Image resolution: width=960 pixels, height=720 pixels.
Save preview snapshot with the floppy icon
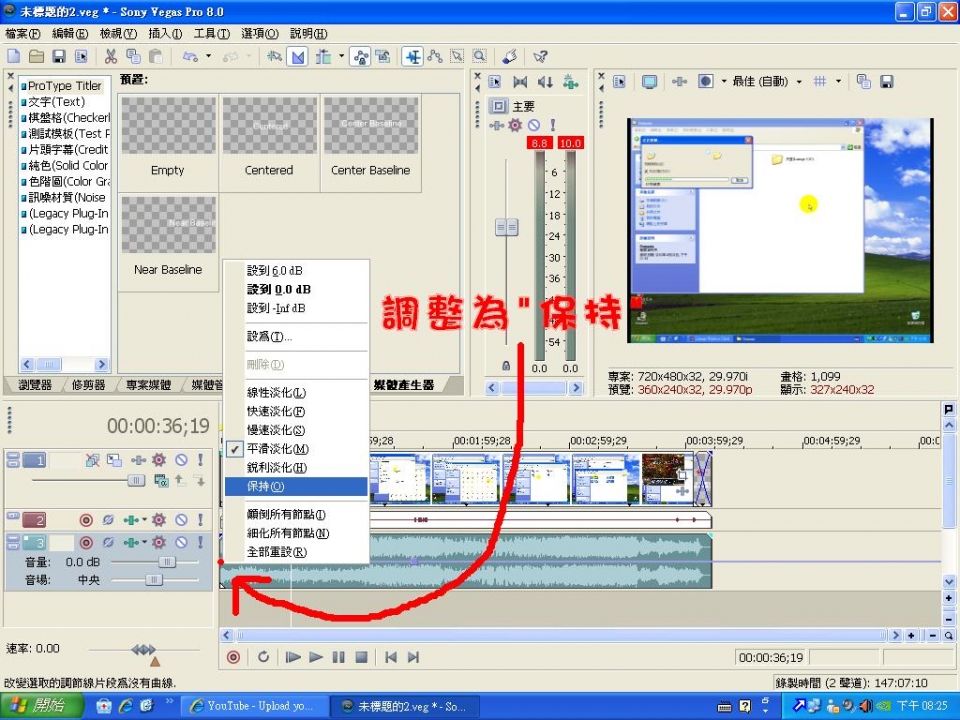pyautogui.click(x=886, y=82)
